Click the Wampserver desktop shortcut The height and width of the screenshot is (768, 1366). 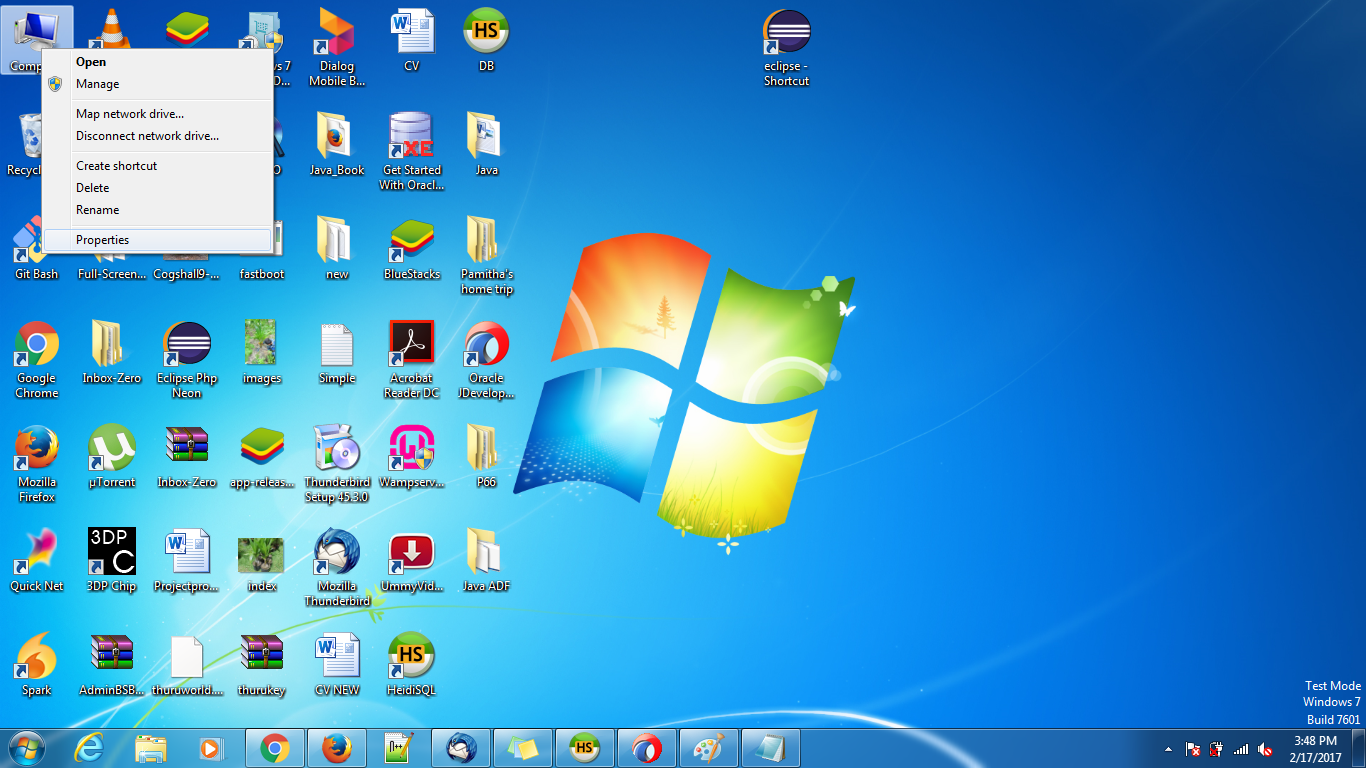click(x=412, y=456)
